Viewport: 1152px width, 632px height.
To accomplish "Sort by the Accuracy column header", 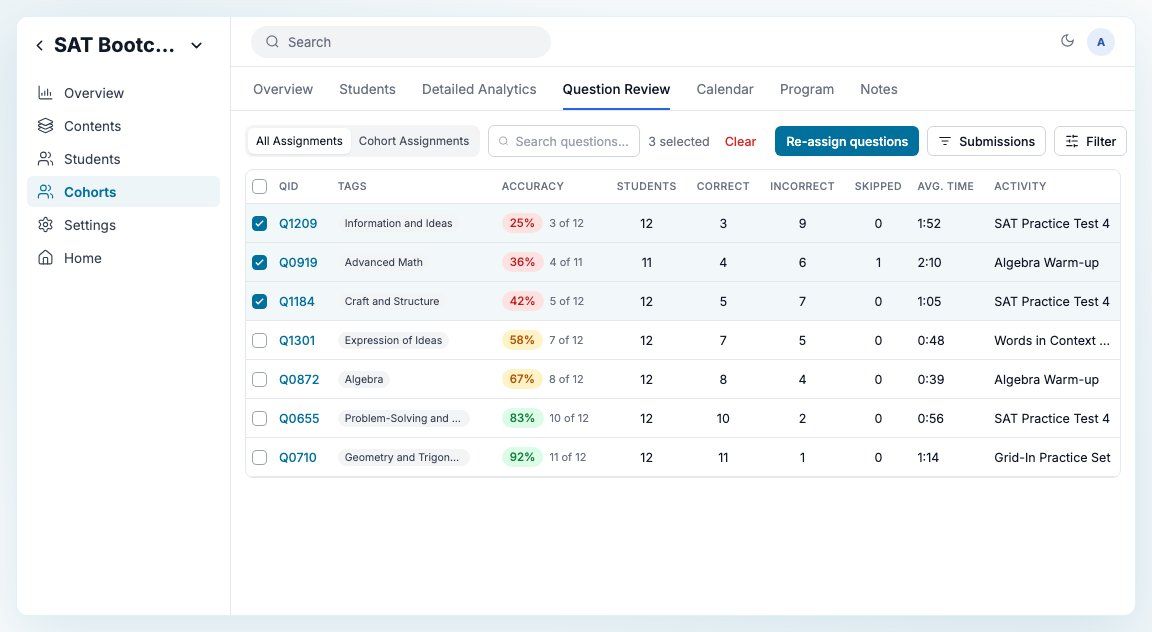I will coord(533,186).
